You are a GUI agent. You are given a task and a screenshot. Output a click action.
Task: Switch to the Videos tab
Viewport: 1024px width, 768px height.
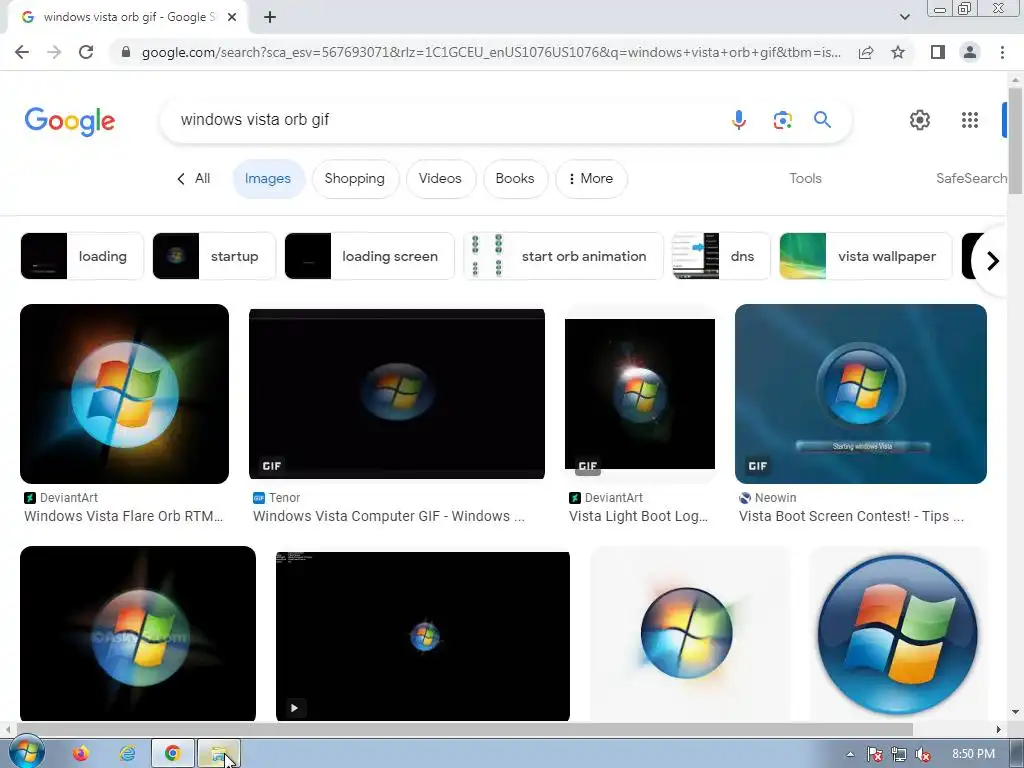pyautogui.click(x=440, y=178)
